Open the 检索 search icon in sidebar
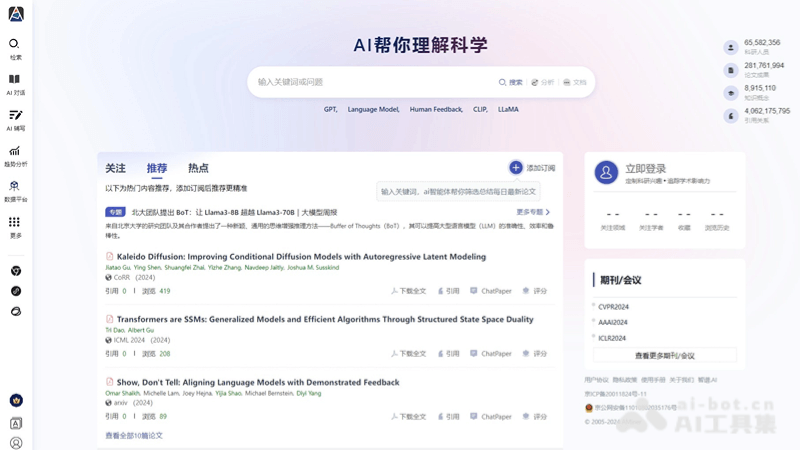 tap(15, 45)
